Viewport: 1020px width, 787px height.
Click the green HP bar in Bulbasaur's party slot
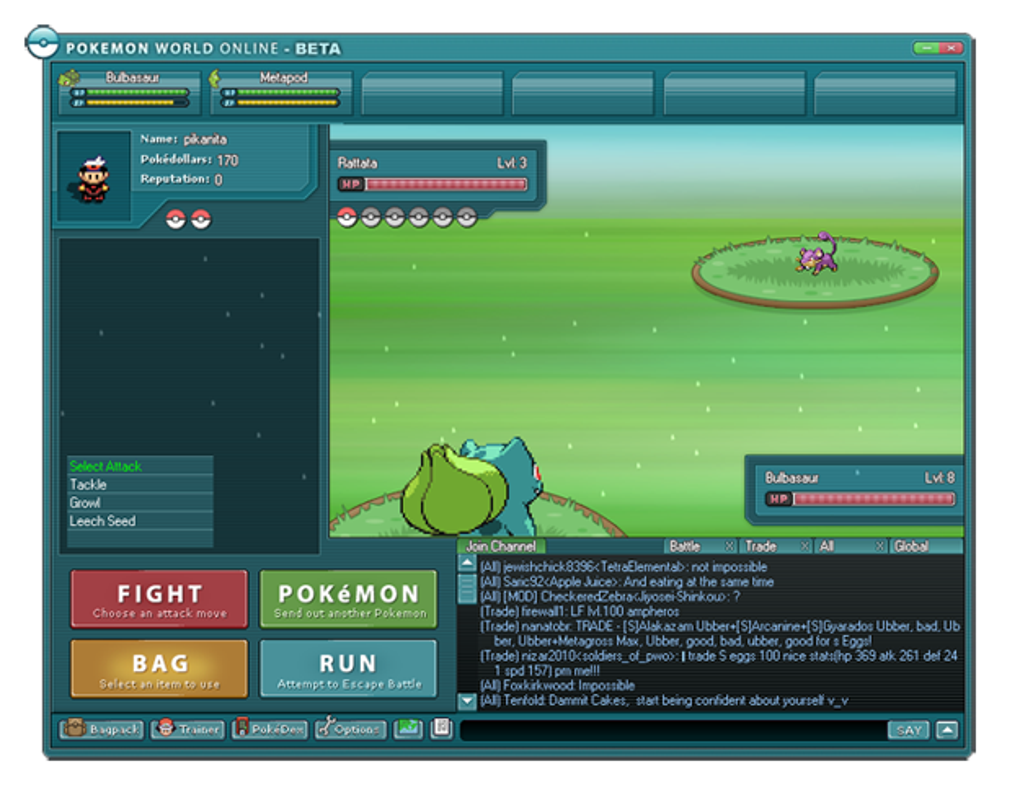131,92
